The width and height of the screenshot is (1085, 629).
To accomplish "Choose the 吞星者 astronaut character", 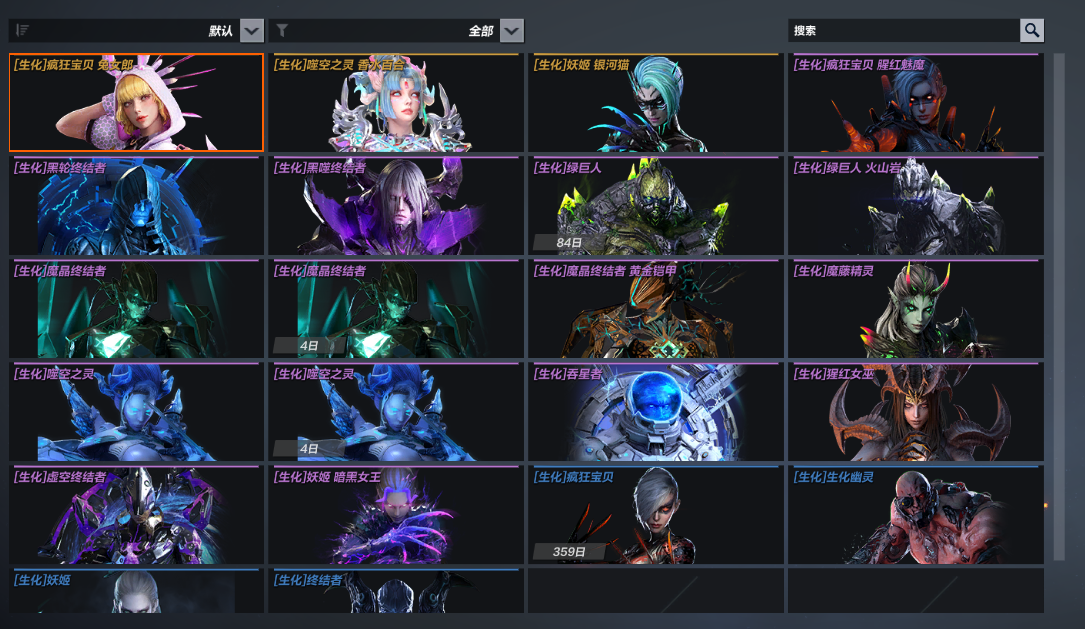I will point(656,412).
